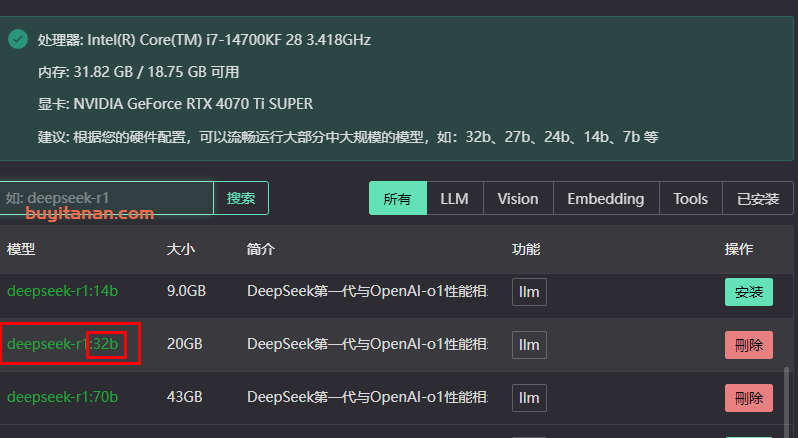This screenshot has height=438, width=798.
Task: Install the deepseek-r1:14b model
Action: (749, 292)
